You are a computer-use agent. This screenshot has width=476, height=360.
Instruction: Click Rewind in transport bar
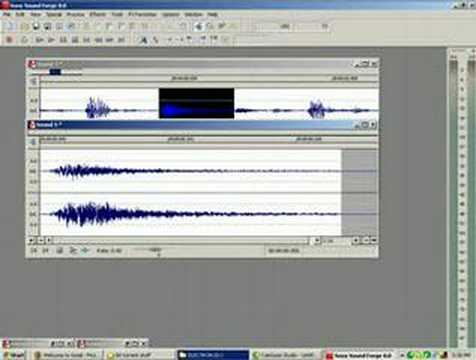click(x=98, y=40)
